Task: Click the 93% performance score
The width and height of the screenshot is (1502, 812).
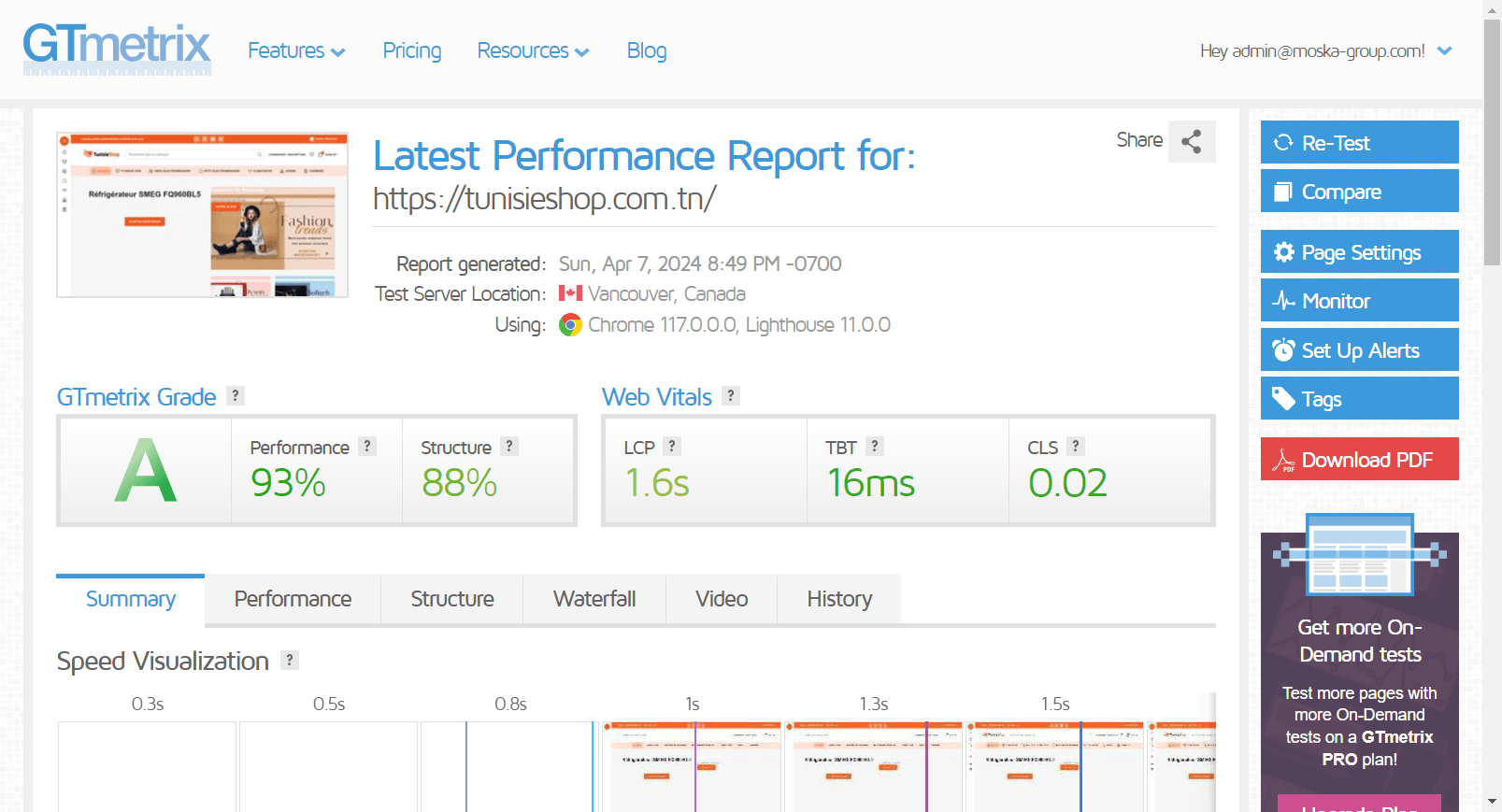Action: pyautogui.click(x=288, y=483)
